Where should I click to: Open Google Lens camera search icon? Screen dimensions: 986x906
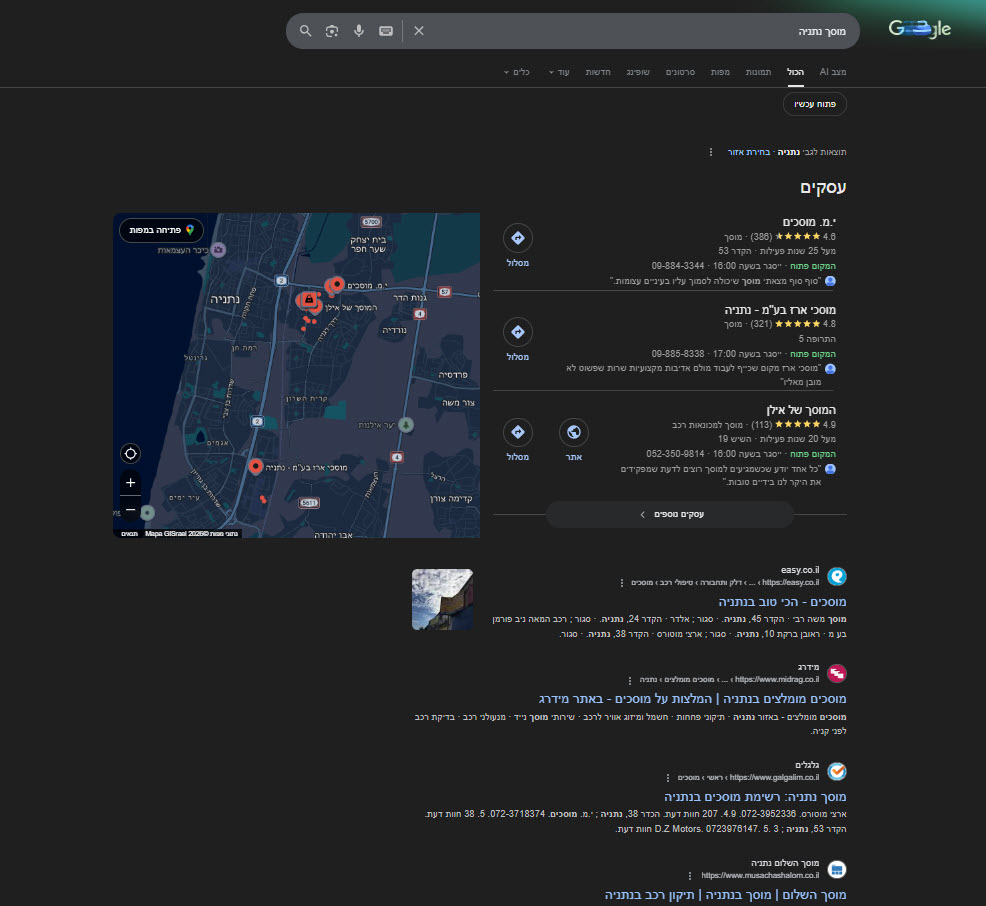coord(331,31)
